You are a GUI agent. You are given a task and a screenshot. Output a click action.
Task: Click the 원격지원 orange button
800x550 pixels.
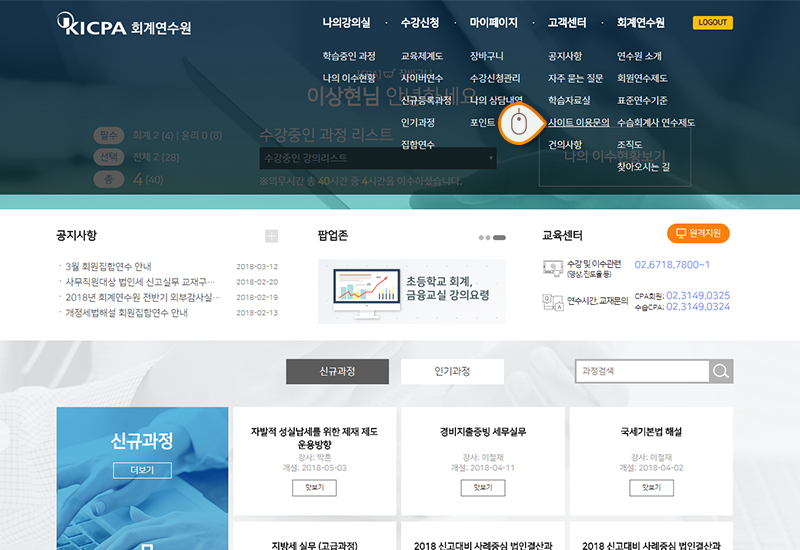pos(698,233)
